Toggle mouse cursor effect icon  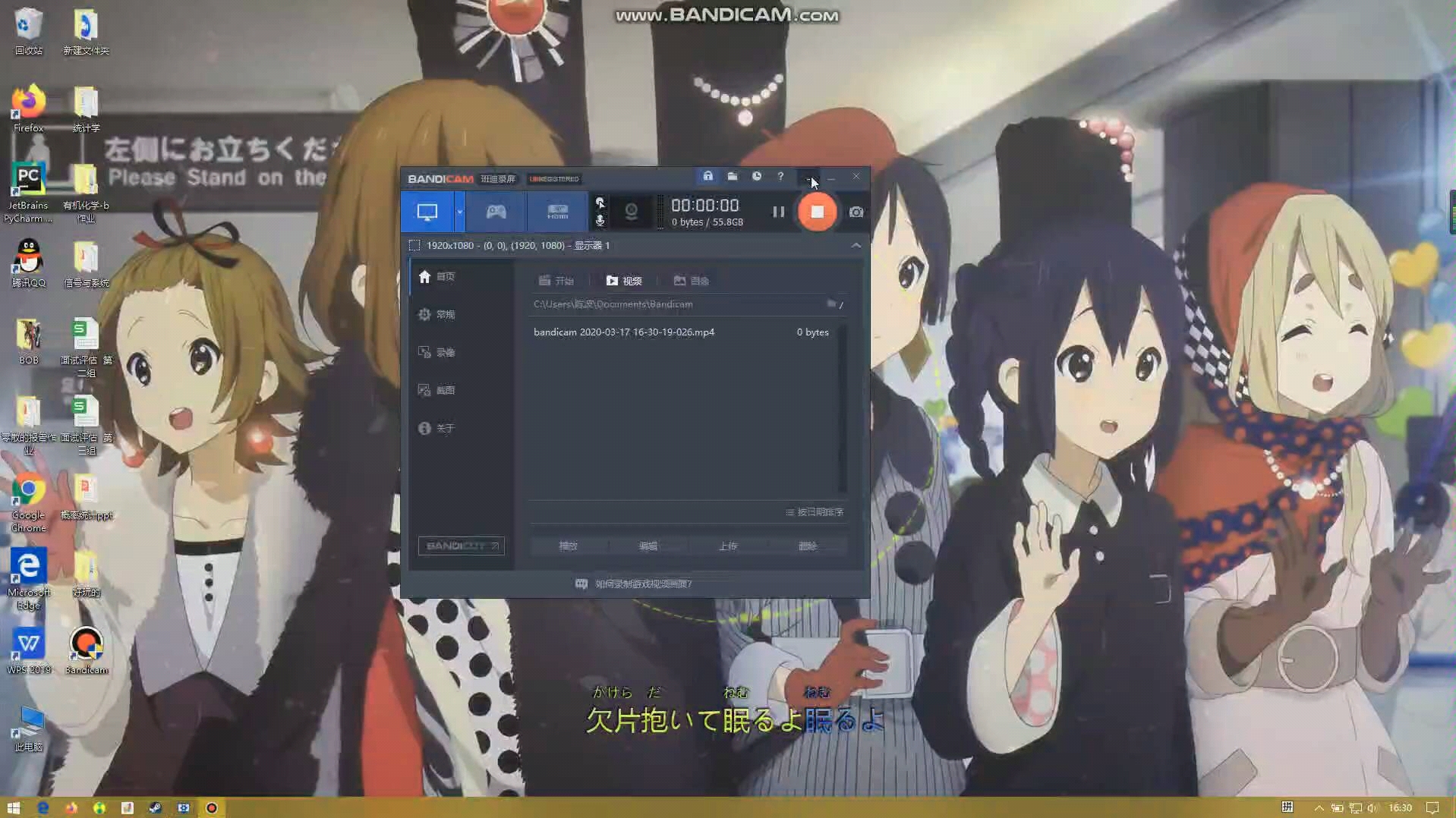(600, 203)
